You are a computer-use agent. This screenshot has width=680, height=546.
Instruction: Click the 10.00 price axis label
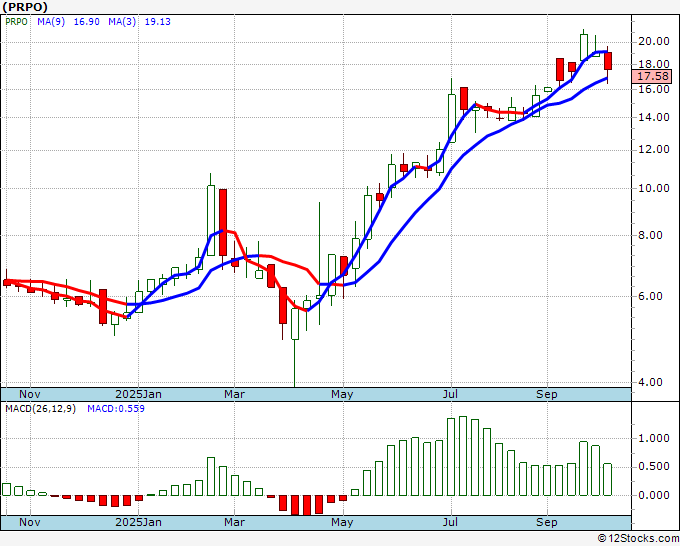(654, 188)
